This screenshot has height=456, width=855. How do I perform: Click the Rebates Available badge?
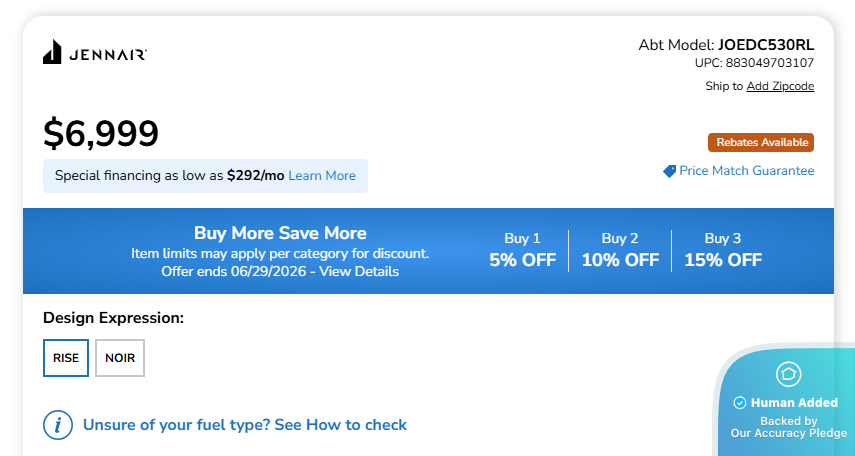(761, 143)
